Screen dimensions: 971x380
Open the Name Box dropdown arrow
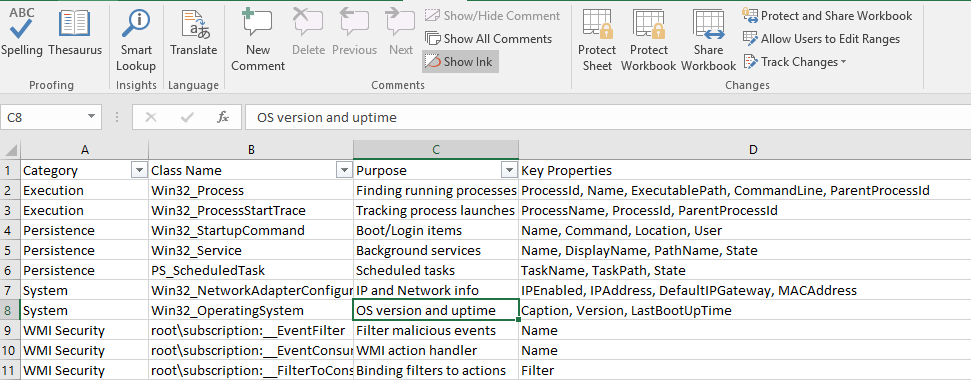pyautogui.click(x=91, y=117)
